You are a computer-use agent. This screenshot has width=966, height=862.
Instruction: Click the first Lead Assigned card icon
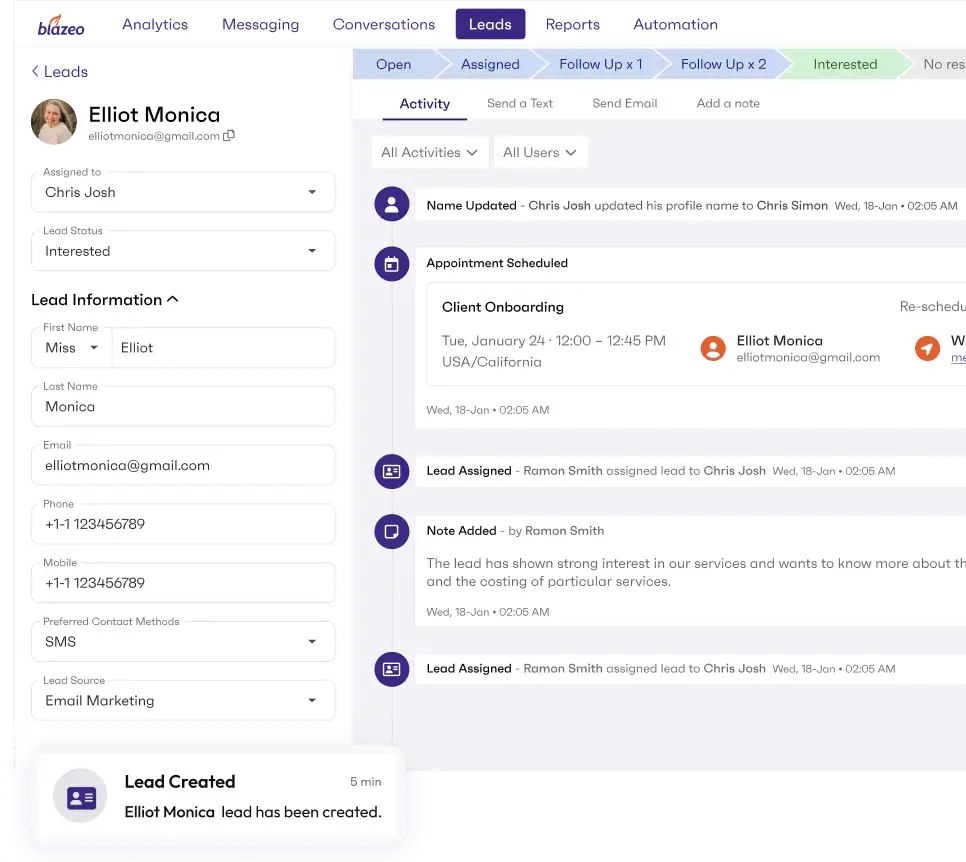(x=391, y=471)
